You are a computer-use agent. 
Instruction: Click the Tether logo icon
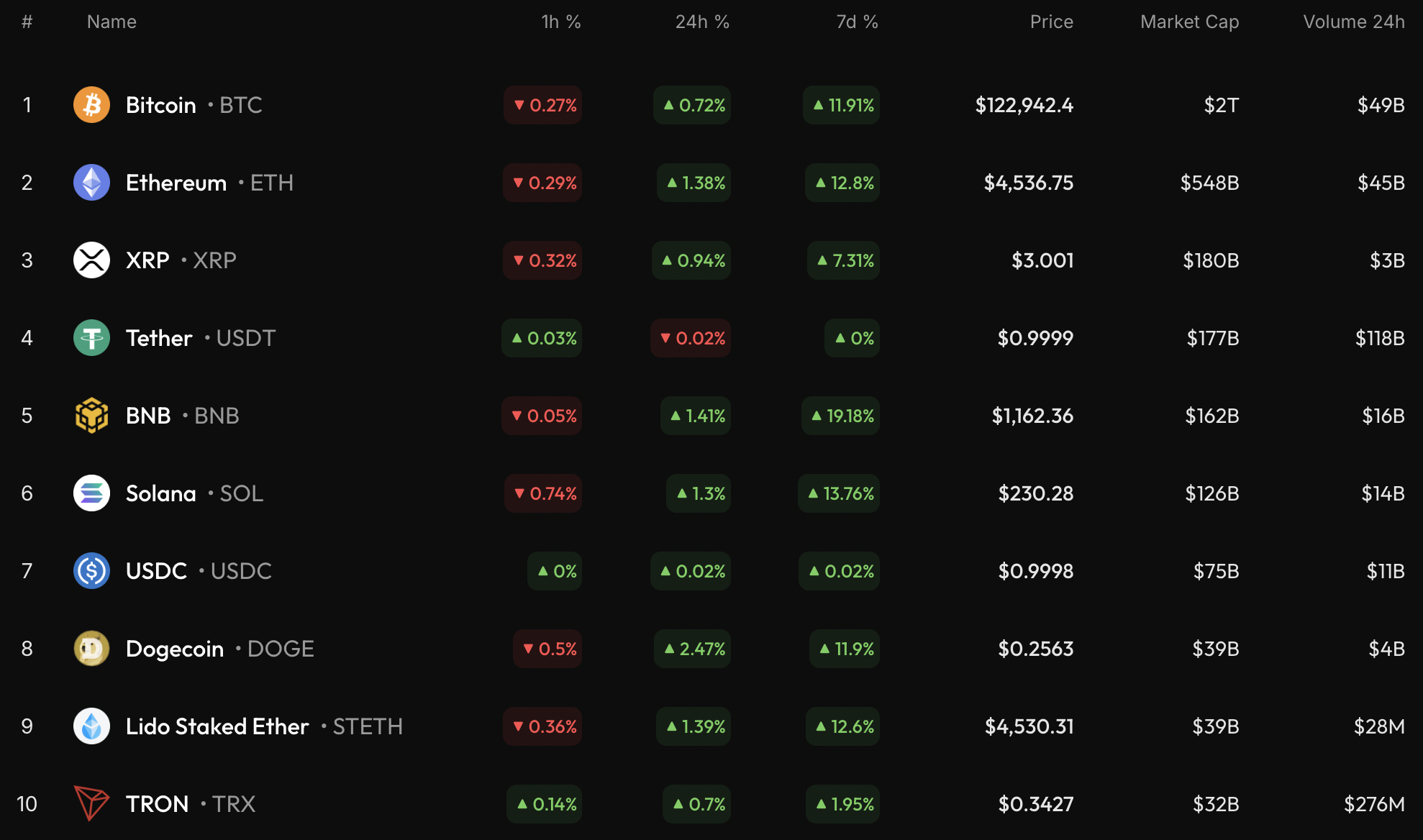[x=91, y=338]
